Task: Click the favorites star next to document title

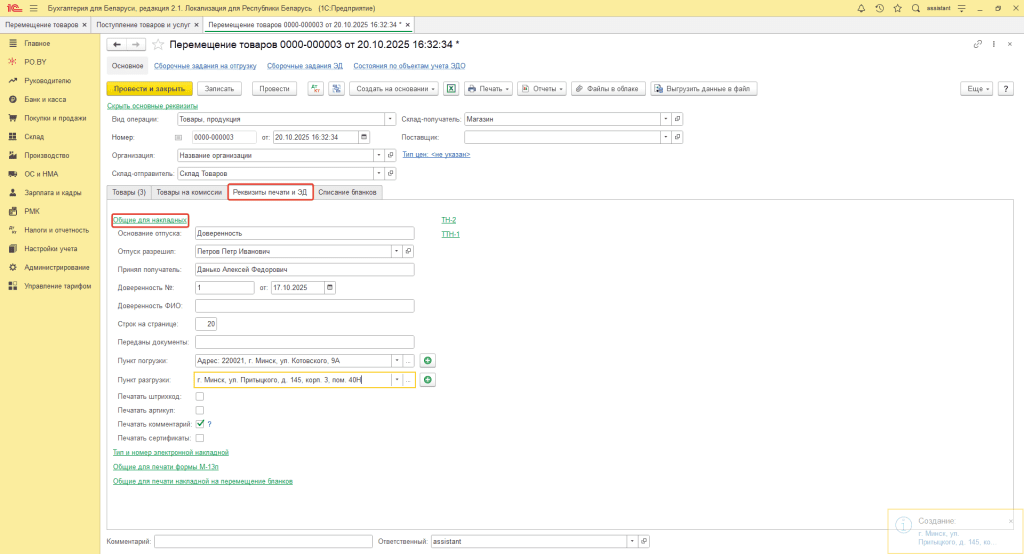Action: click(x=158, y=45)
